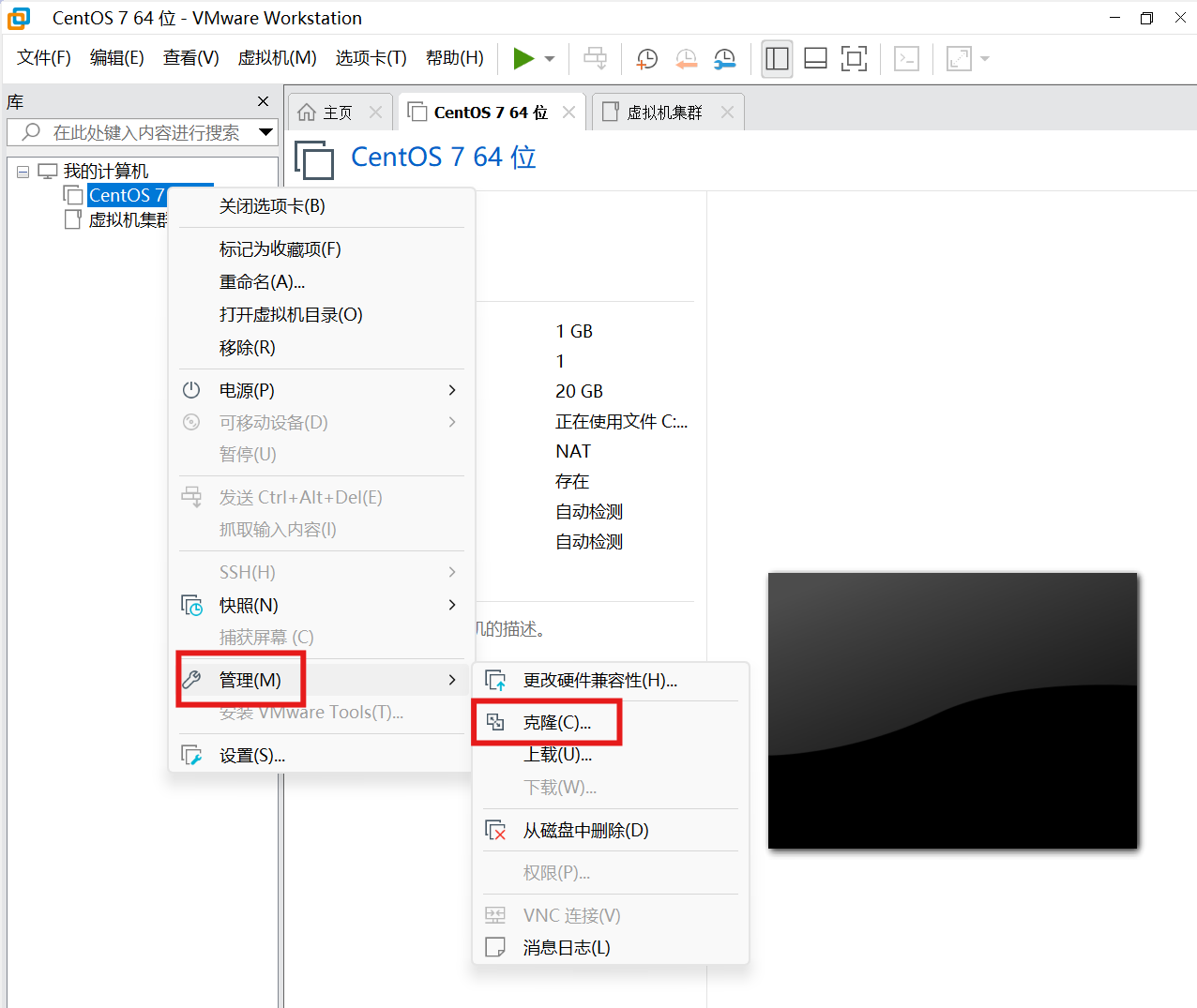Click the VMware Workstation app logo icon
This screenshot has width=1197, height=1008.
pyautogui.click(x=19, y=18)
